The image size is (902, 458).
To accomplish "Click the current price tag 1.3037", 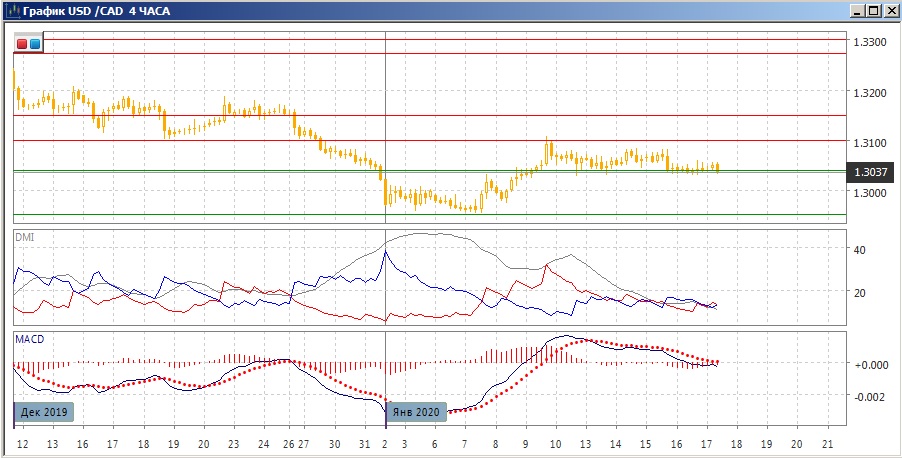I will tap(870, 171).
